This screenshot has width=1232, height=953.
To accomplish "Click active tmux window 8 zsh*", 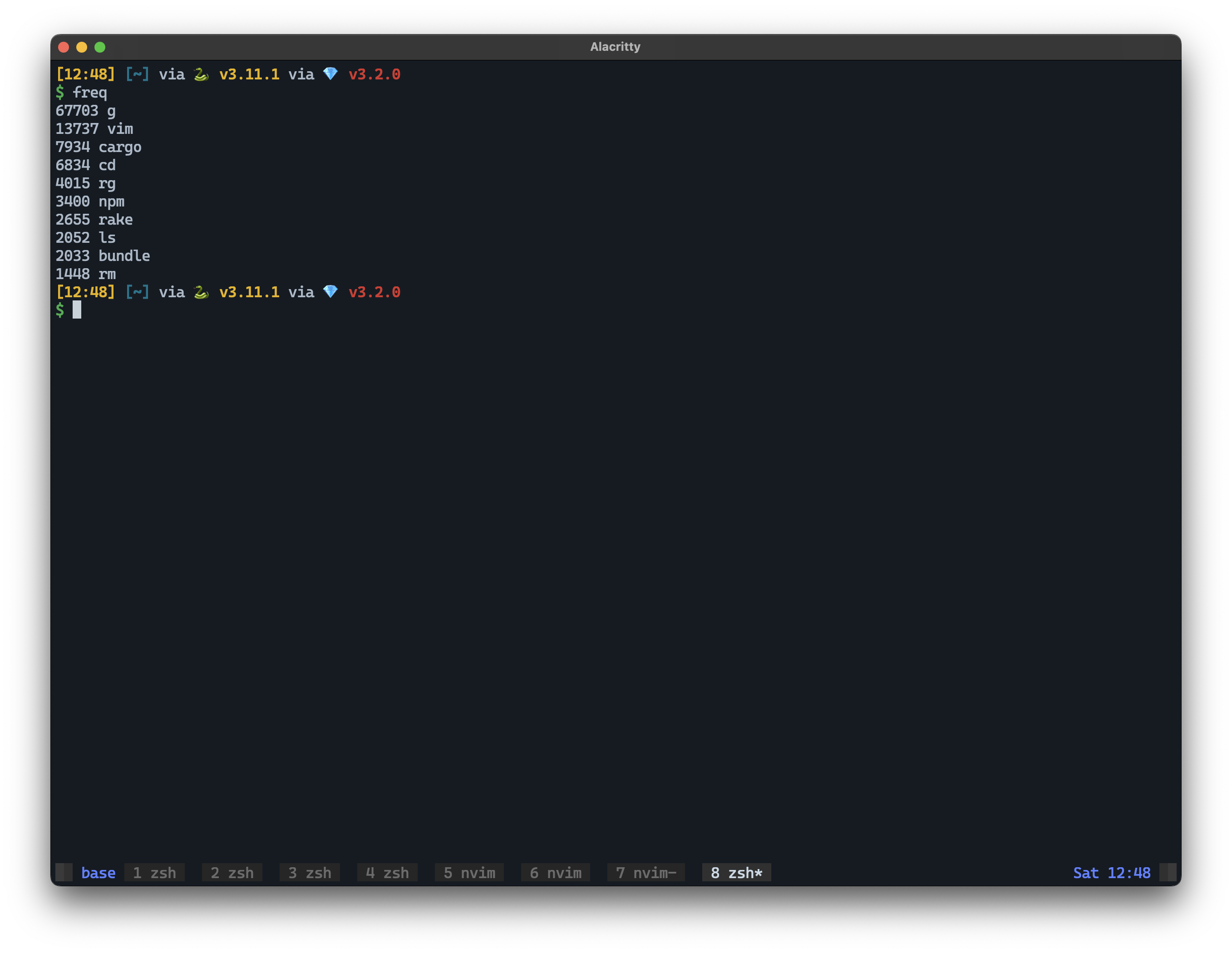I will [736, 873].
